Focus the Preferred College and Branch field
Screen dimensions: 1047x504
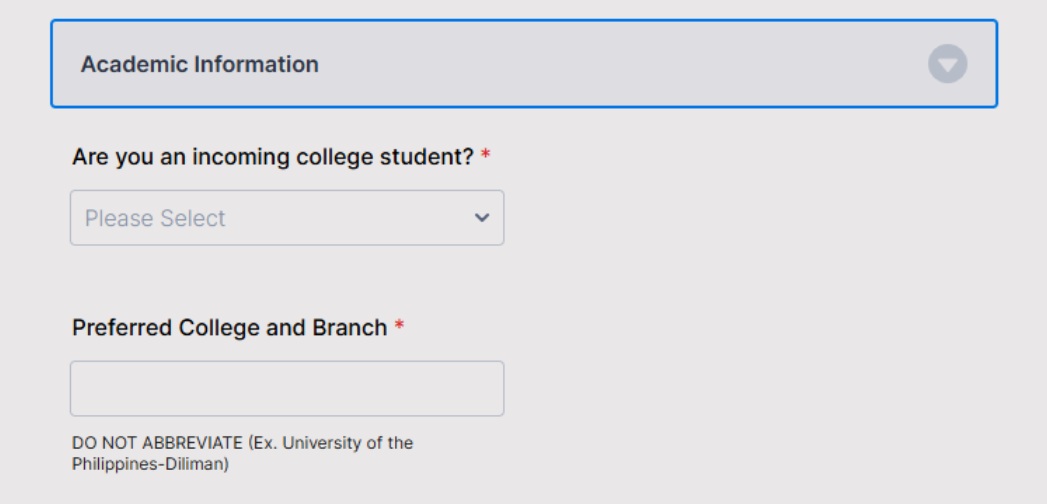287,389
